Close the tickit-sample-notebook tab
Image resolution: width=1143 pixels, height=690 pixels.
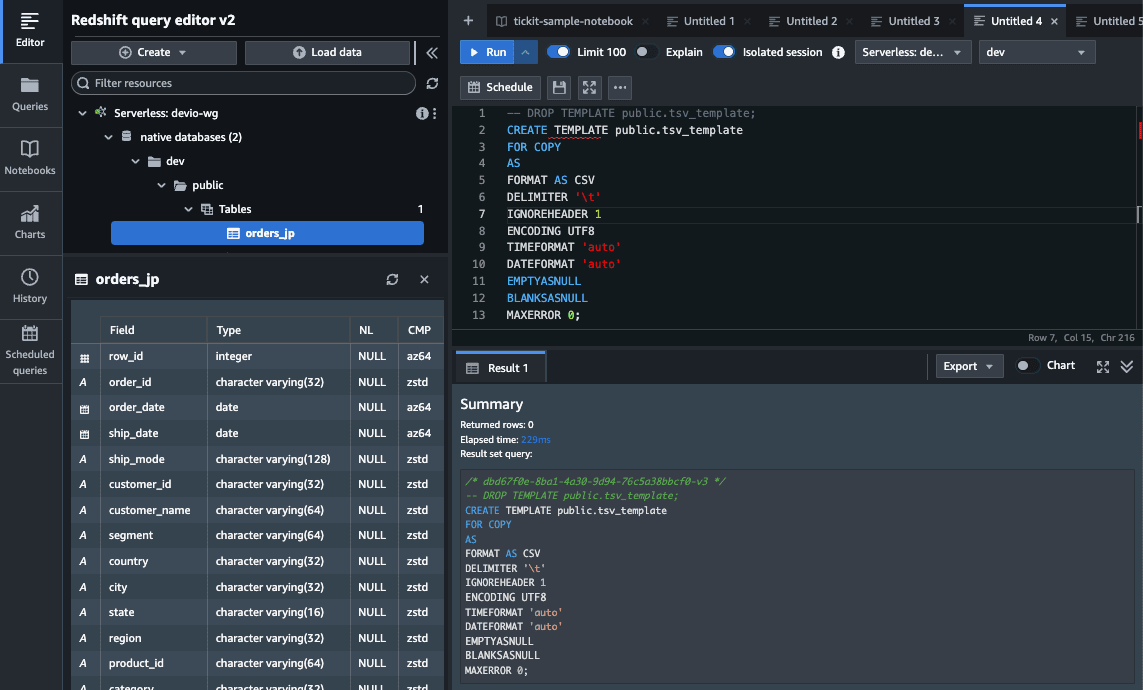coord(645,21)
